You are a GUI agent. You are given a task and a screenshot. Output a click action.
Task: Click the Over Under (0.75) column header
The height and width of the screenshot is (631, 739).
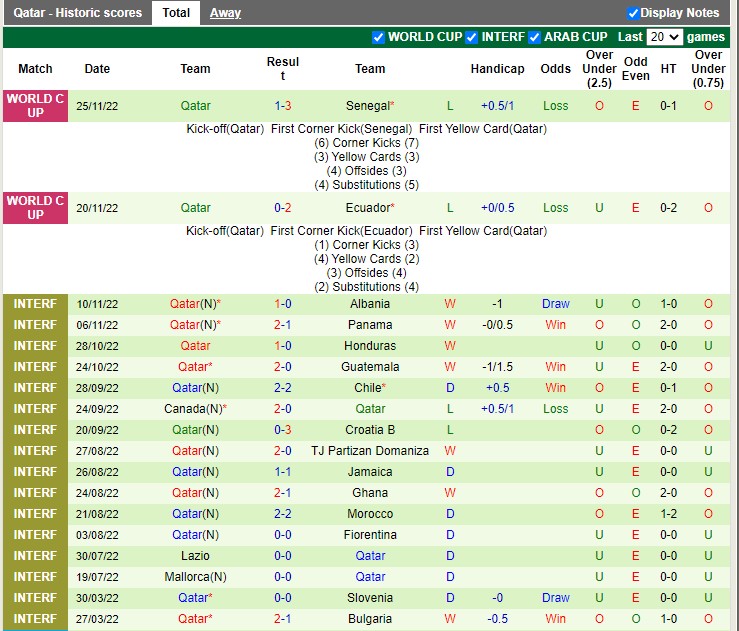click(708, 69)
